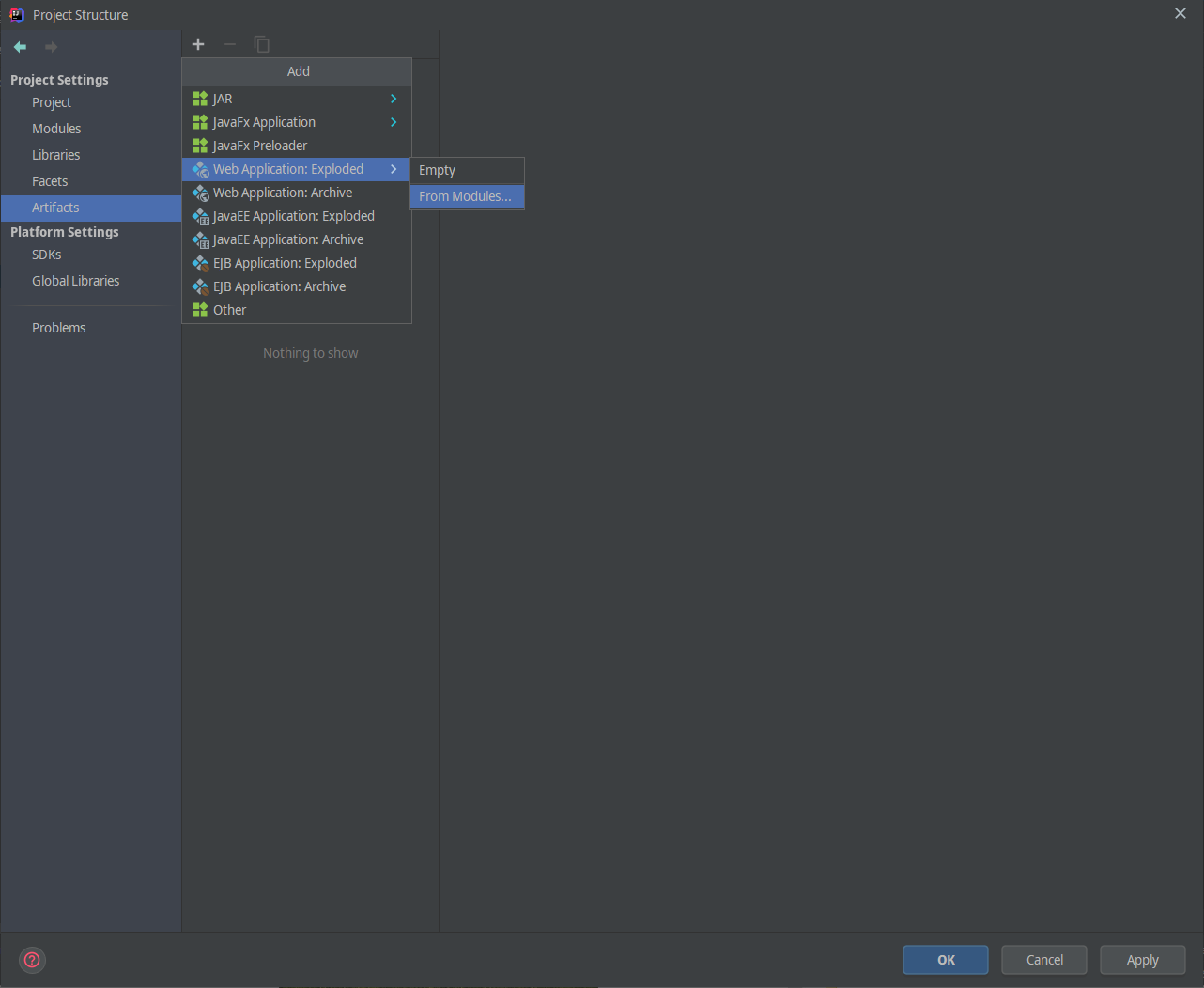Choose JavaFx Preloader from Add menu
The height and width of the screenshot is (988, 1204).
point(297,146)
